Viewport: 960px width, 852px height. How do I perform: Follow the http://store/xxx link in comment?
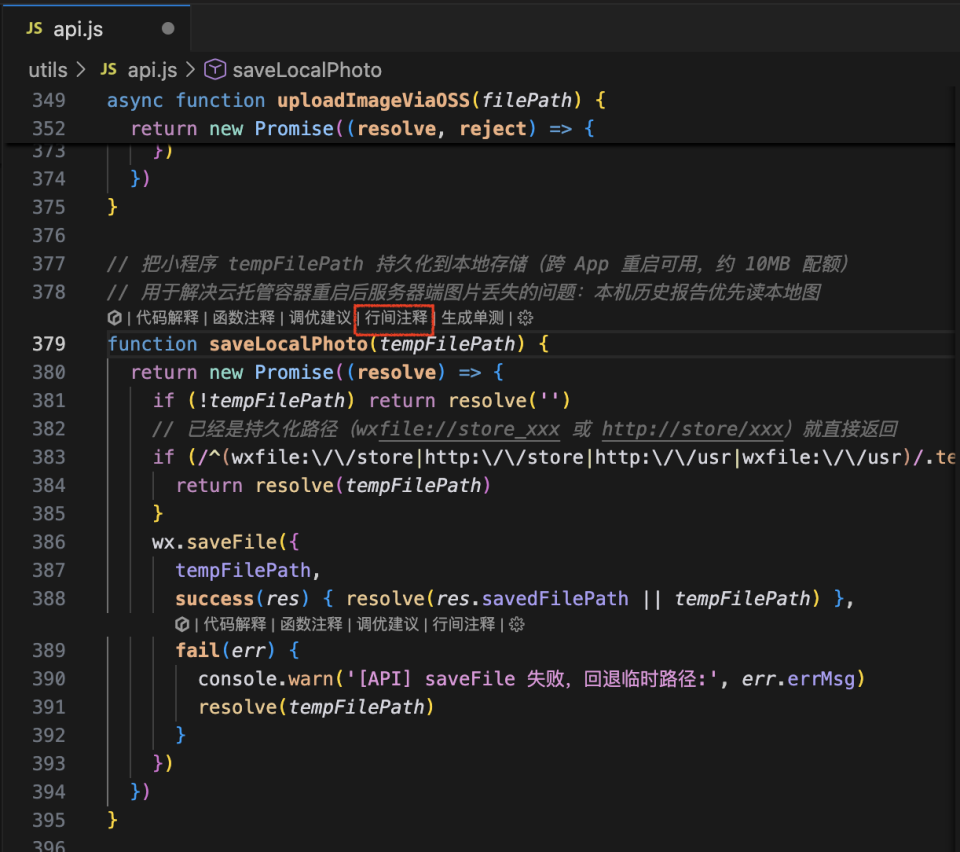tap(692, 429)
